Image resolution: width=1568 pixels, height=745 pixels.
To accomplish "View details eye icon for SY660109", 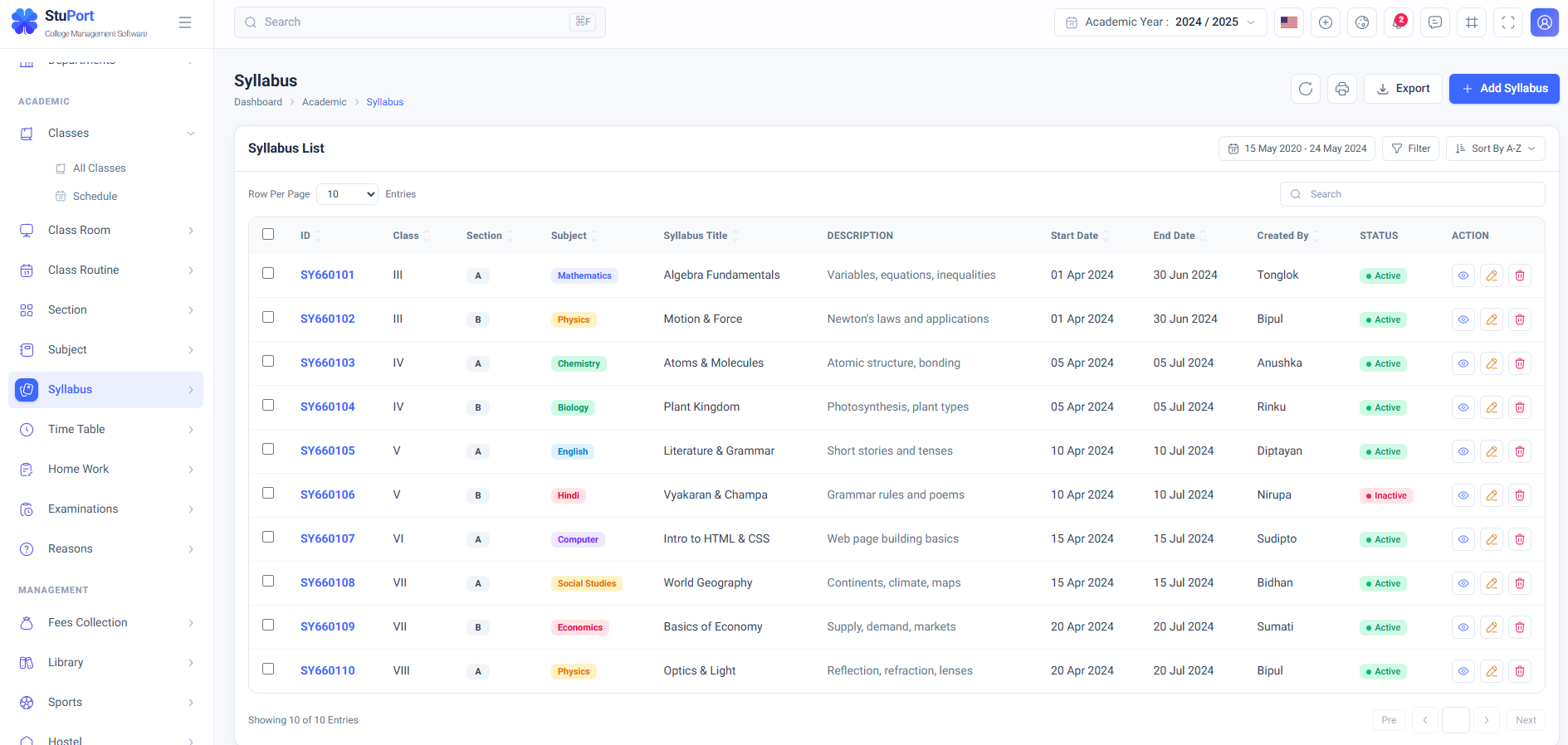I will [1463, 627].
